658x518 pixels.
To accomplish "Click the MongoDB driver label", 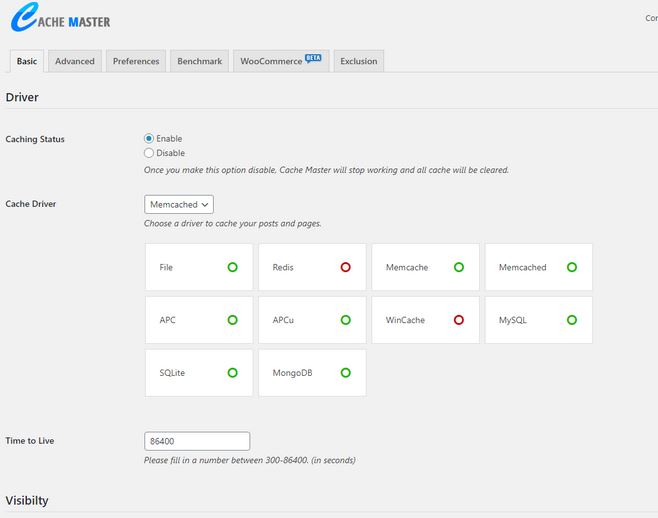I will click(x=292, y=373).
